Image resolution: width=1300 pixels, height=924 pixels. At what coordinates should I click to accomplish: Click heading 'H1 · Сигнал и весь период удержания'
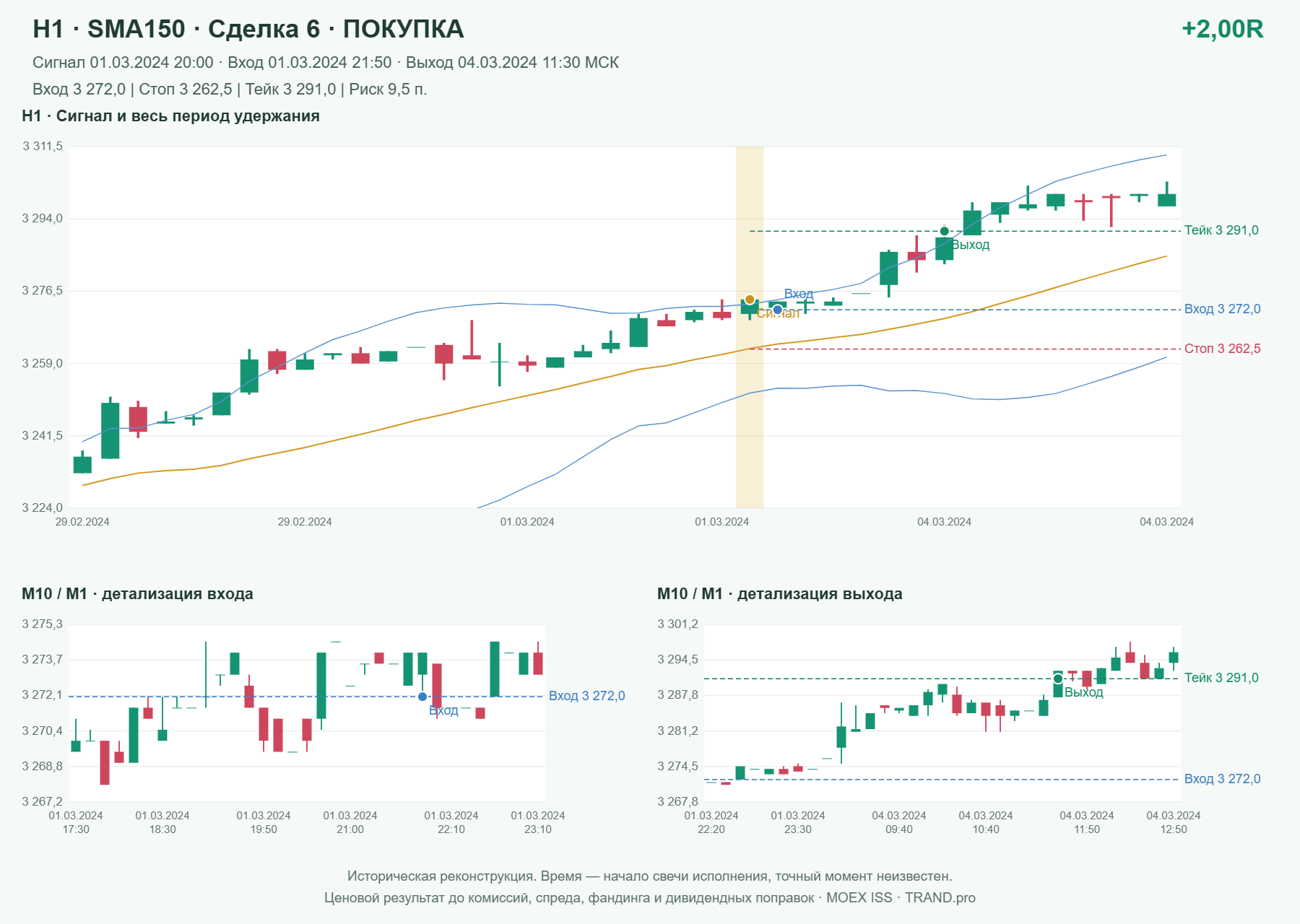point(170,116)
